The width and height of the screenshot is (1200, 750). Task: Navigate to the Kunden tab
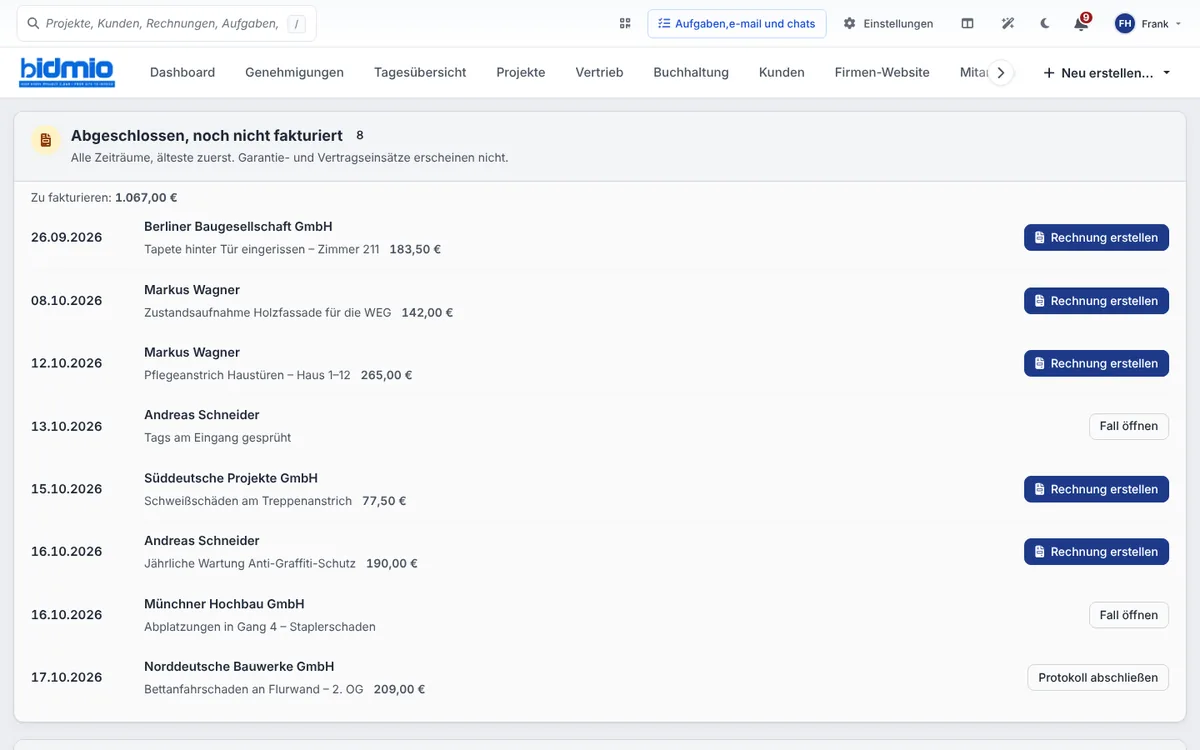(x=782, y=72)
